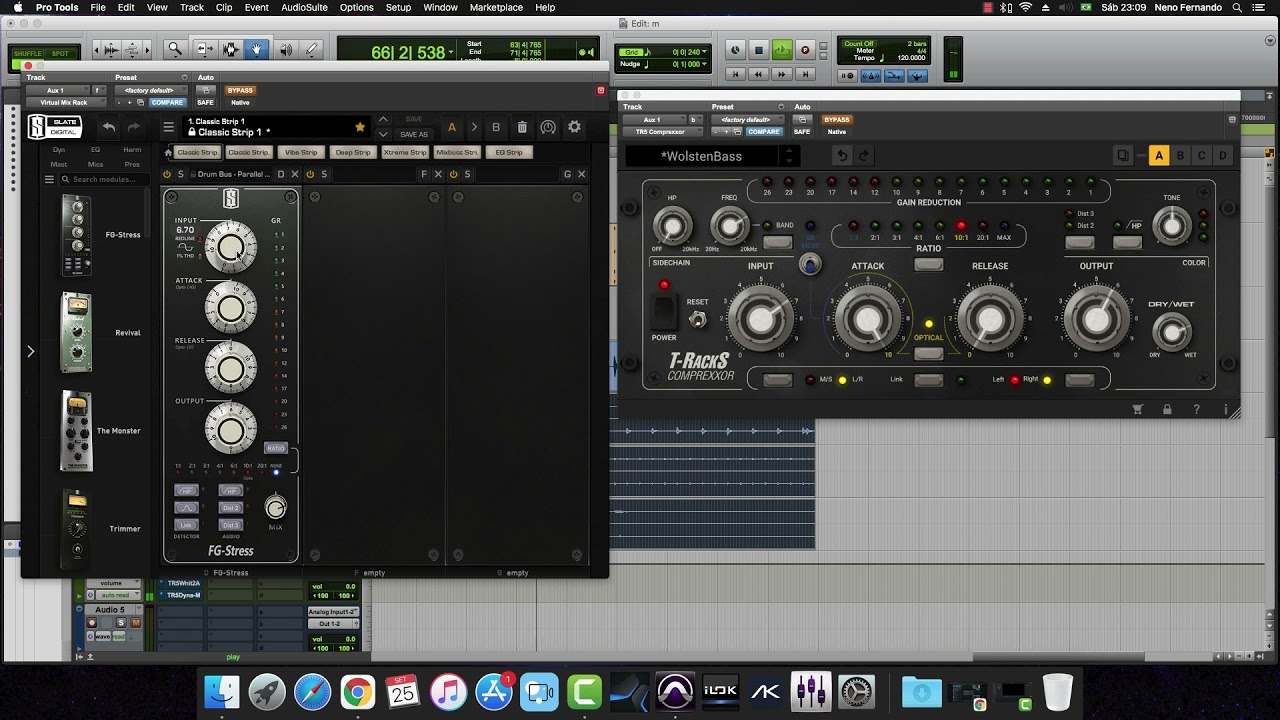1280x720 pixels.
Task: Click the FG-Stress INPUT knob
Action: pyautogui.click(x=230, y=248)
